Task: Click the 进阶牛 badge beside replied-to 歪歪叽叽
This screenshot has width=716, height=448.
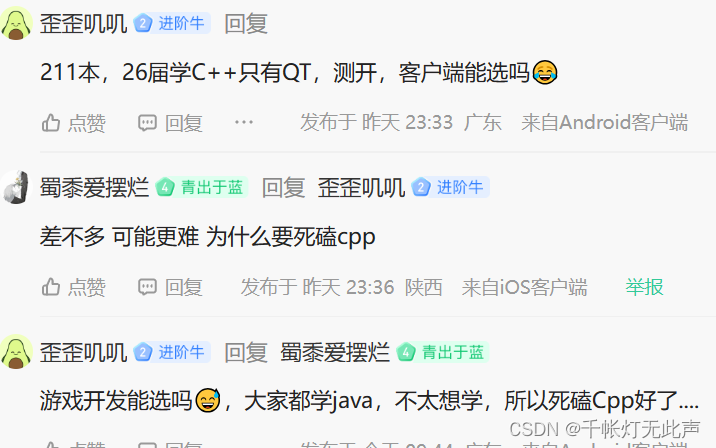Action: coord(450,187)
